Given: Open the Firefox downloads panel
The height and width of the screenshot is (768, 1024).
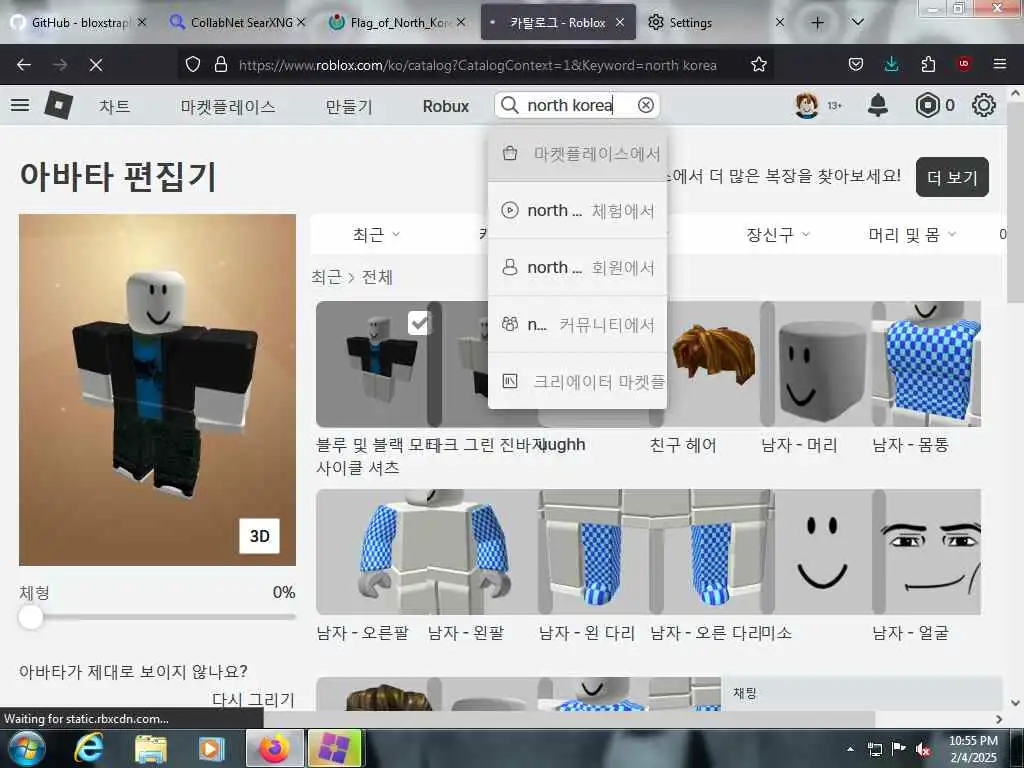Looking at the screenshot, I should tap(891, 64).
